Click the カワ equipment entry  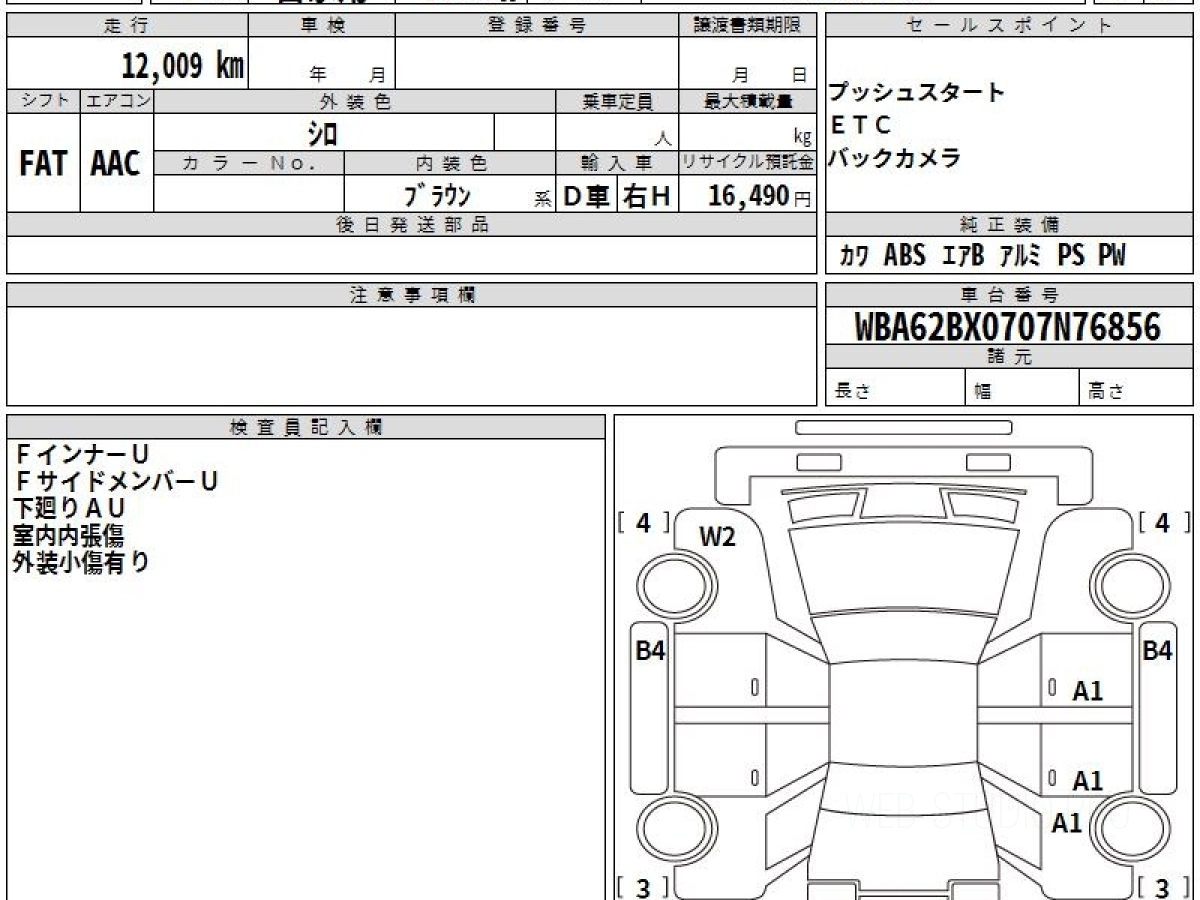(x=854, y=257)
